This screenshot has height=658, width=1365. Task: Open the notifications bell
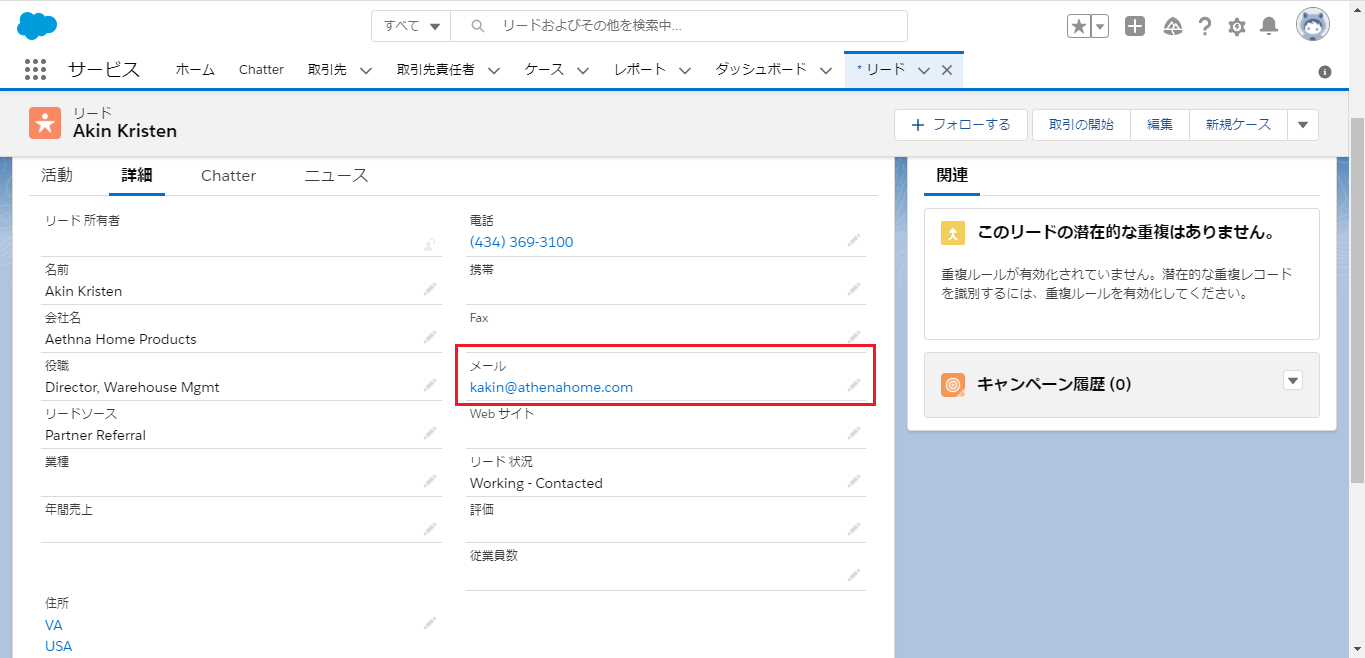1269,27
